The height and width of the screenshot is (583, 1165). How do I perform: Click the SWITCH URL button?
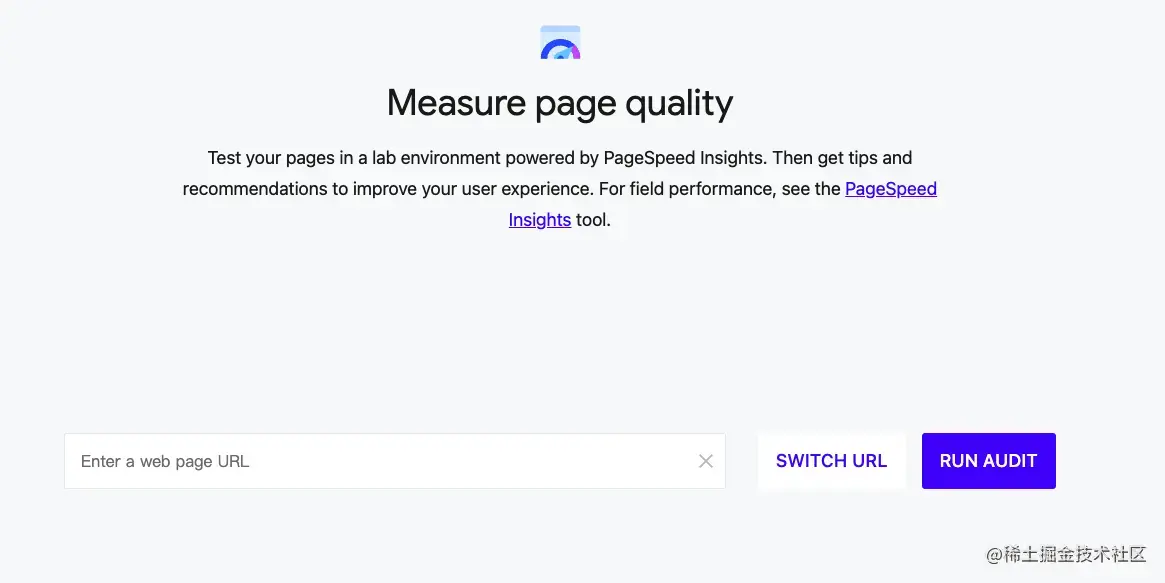pos(831,461)
